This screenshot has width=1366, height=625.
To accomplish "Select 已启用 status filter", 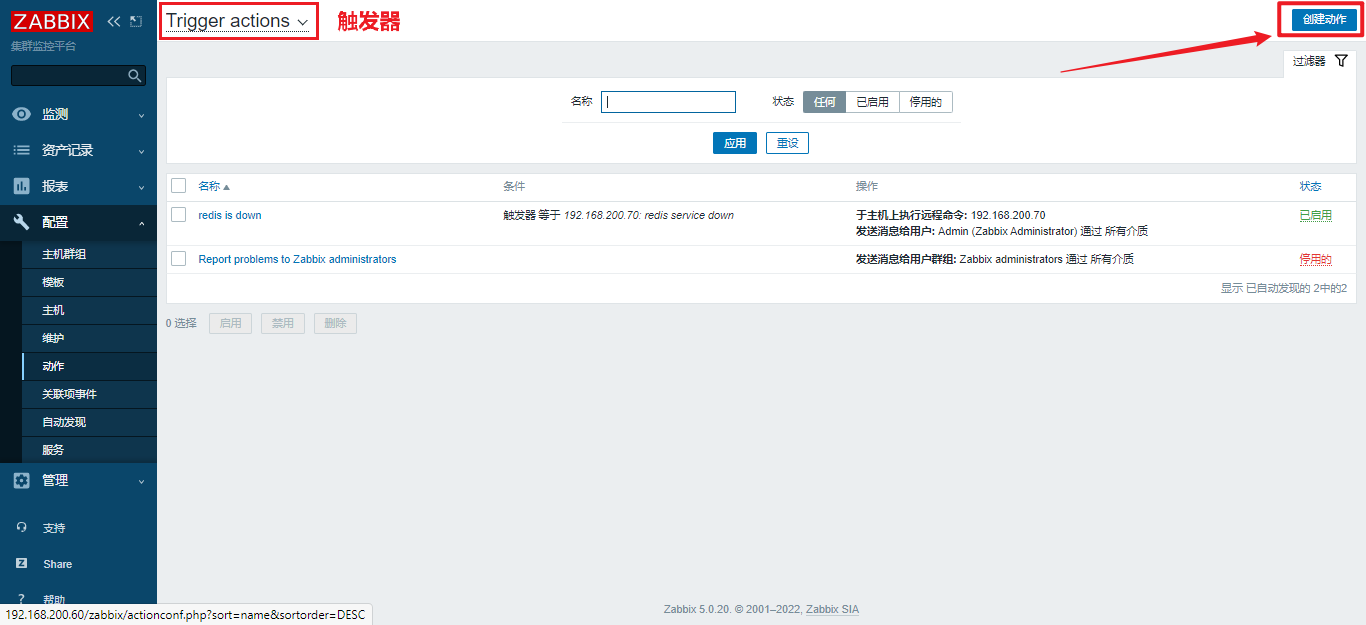I will coord(872,102).
